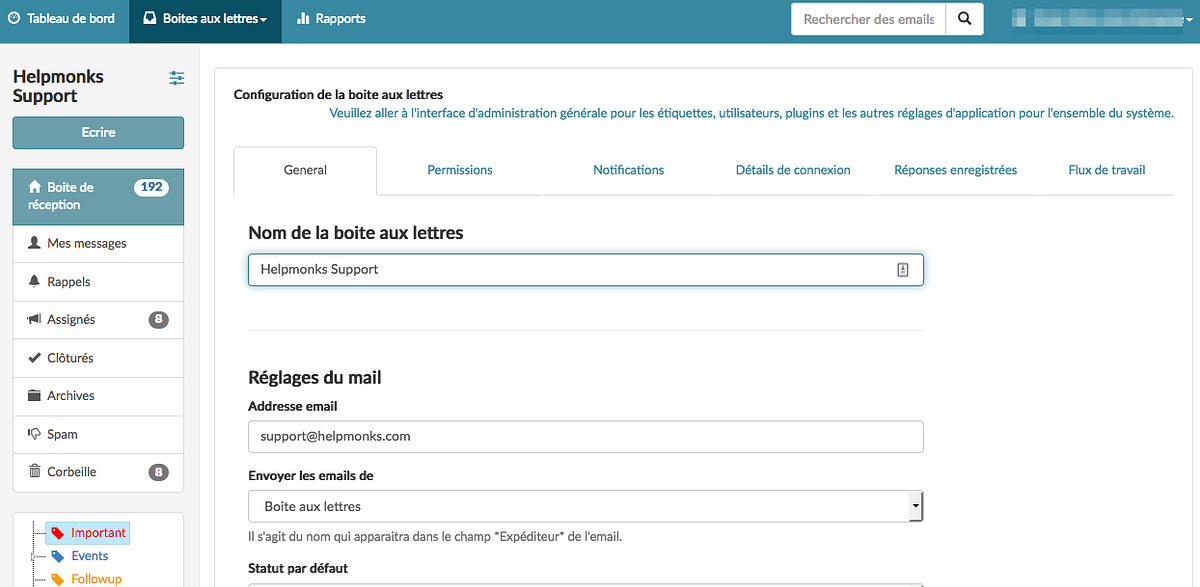Open the Tableau de bord dashboard
Image resolution: width=1200 pixels, height=587 pixels.
(61, 19)
